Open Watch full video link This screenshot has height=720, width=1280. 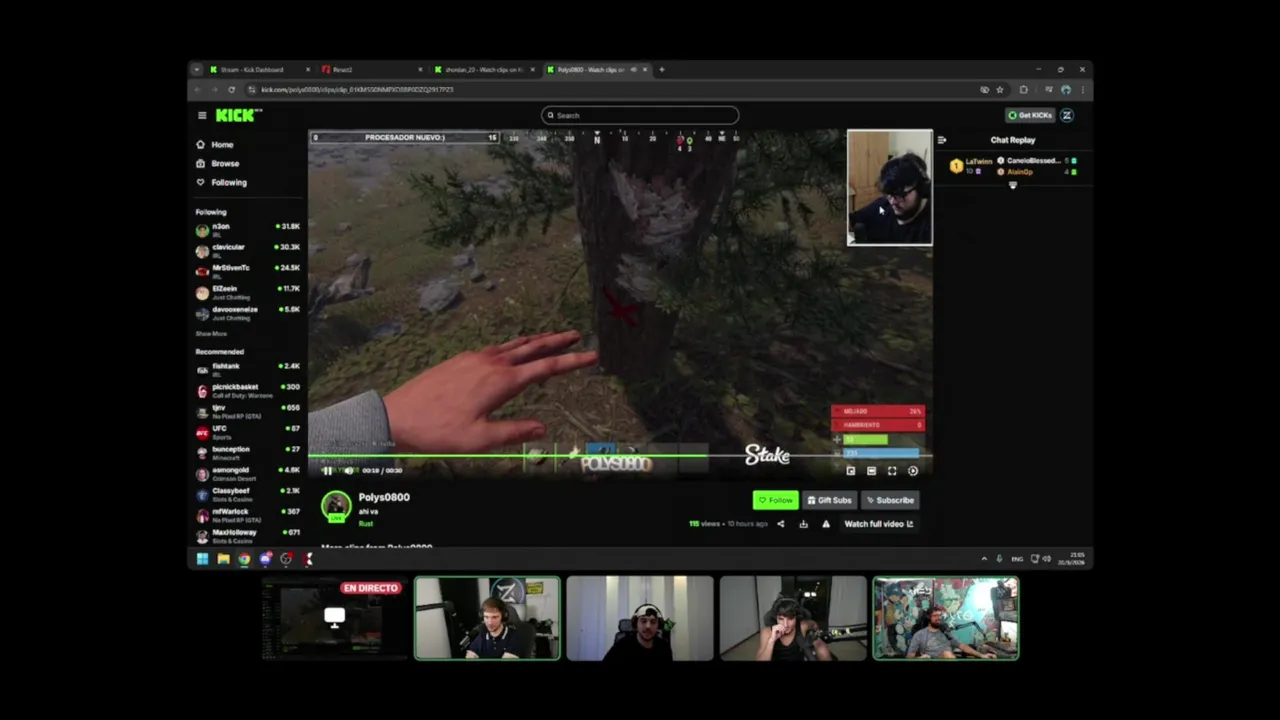pyautogui.click(x=879, y=524)
